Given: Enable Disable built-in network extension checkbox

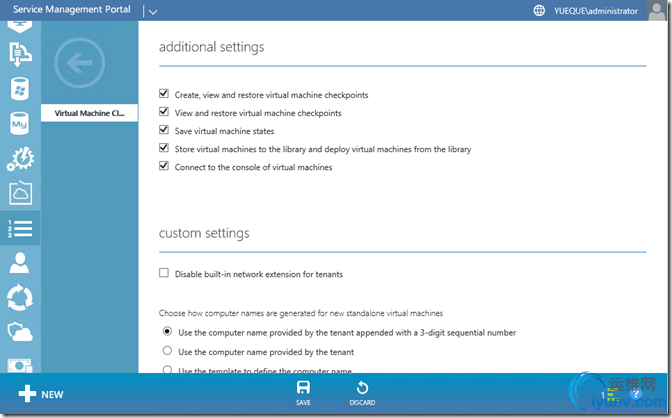Looking at the screenshot, I should pyautogui.click(x=164, y=273).
